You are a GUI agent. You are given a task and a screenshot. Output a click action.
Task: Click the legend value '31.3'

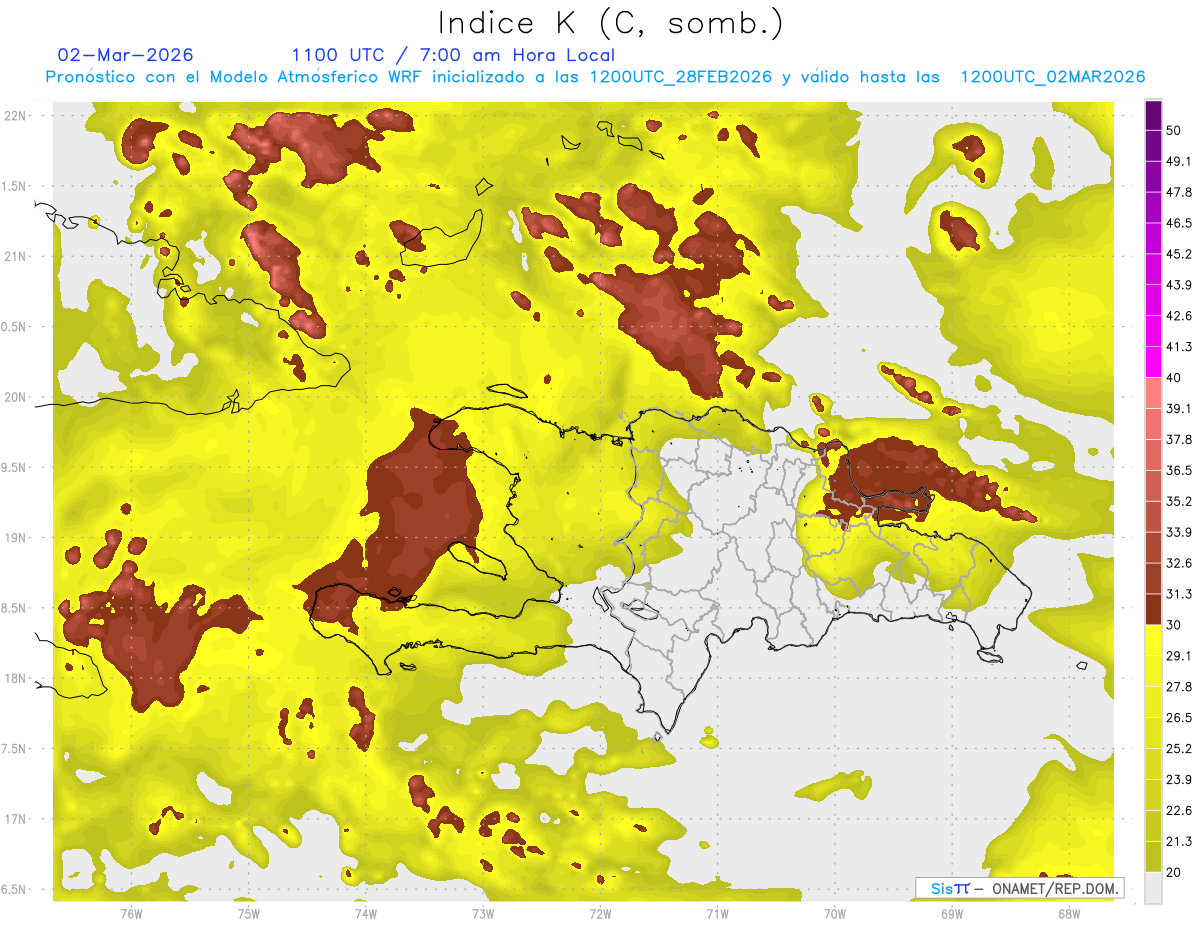tap(1179, 595)
